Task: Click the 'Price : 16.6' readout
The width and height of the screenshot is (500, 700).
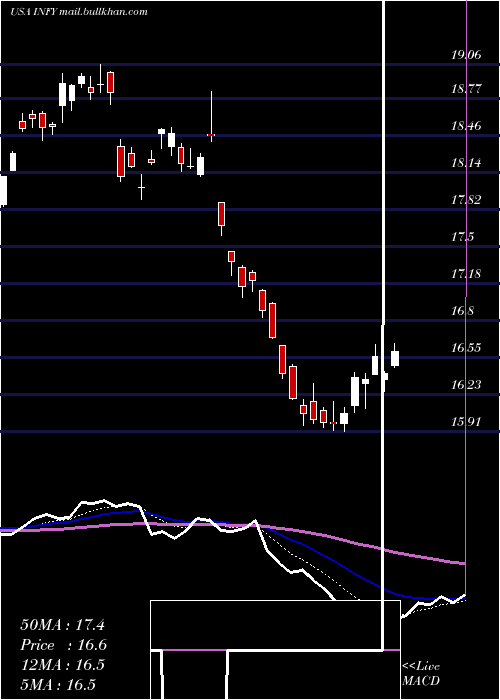Action: [64, 645]
